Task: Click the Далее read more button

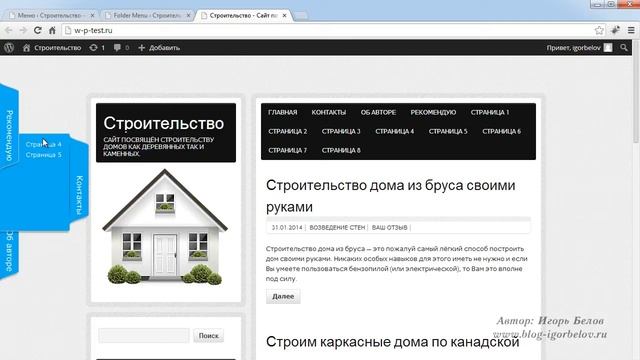Action: tap(283, 296)
